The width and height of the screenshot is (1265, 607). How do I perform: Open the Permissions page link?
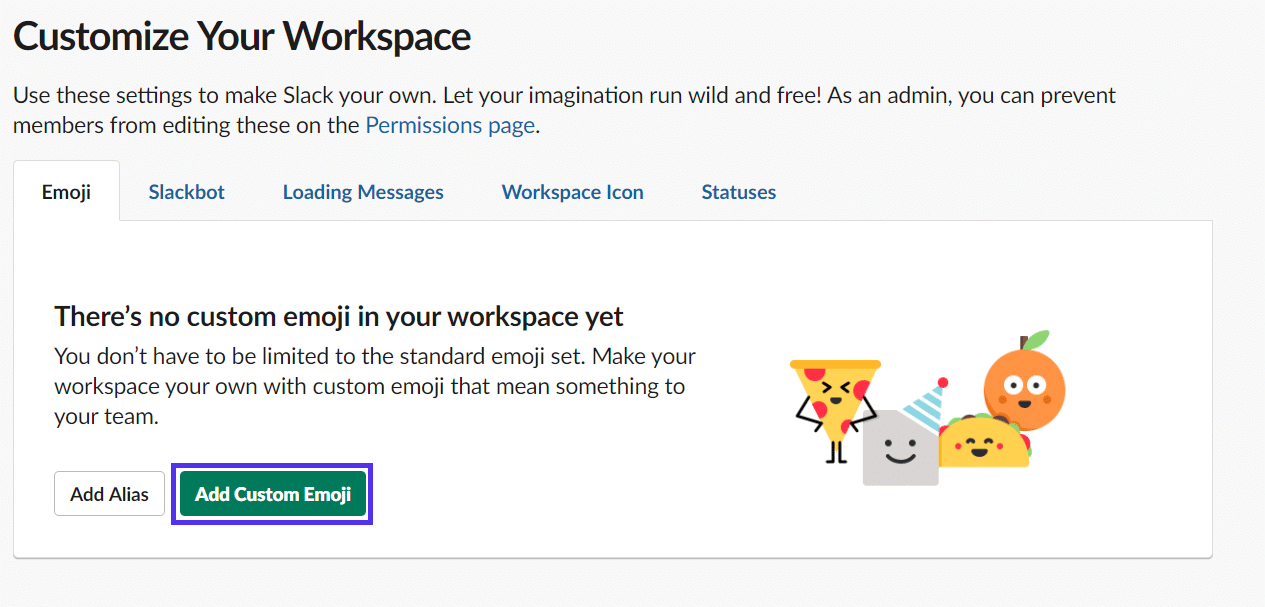pos(449,124)
